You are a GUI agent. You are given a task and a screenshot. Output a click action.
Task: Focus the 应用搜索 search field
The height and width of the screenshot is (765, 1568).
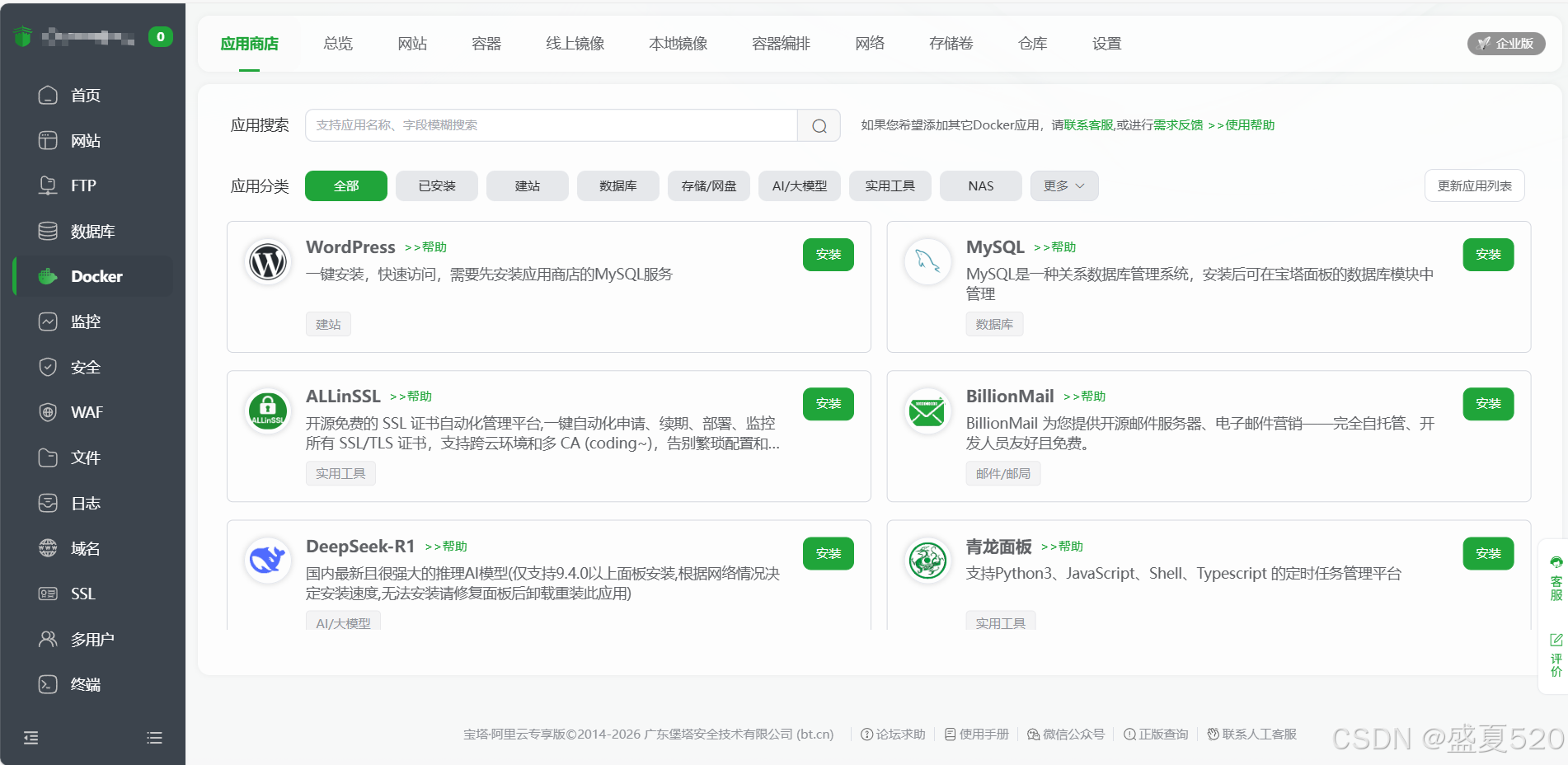[552, 125]
